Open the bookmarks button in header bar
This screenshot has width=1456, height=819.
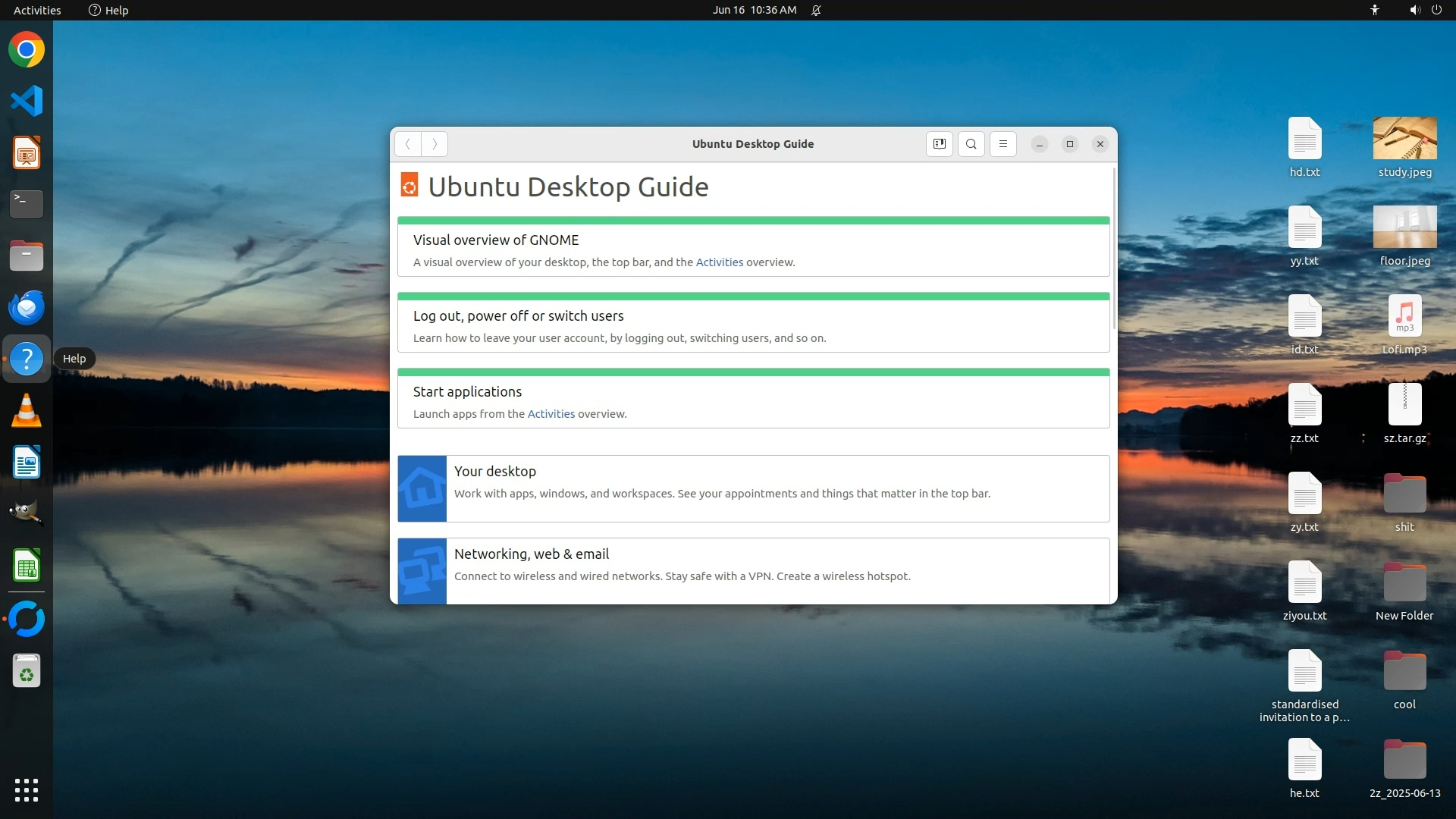pos(939,144)
